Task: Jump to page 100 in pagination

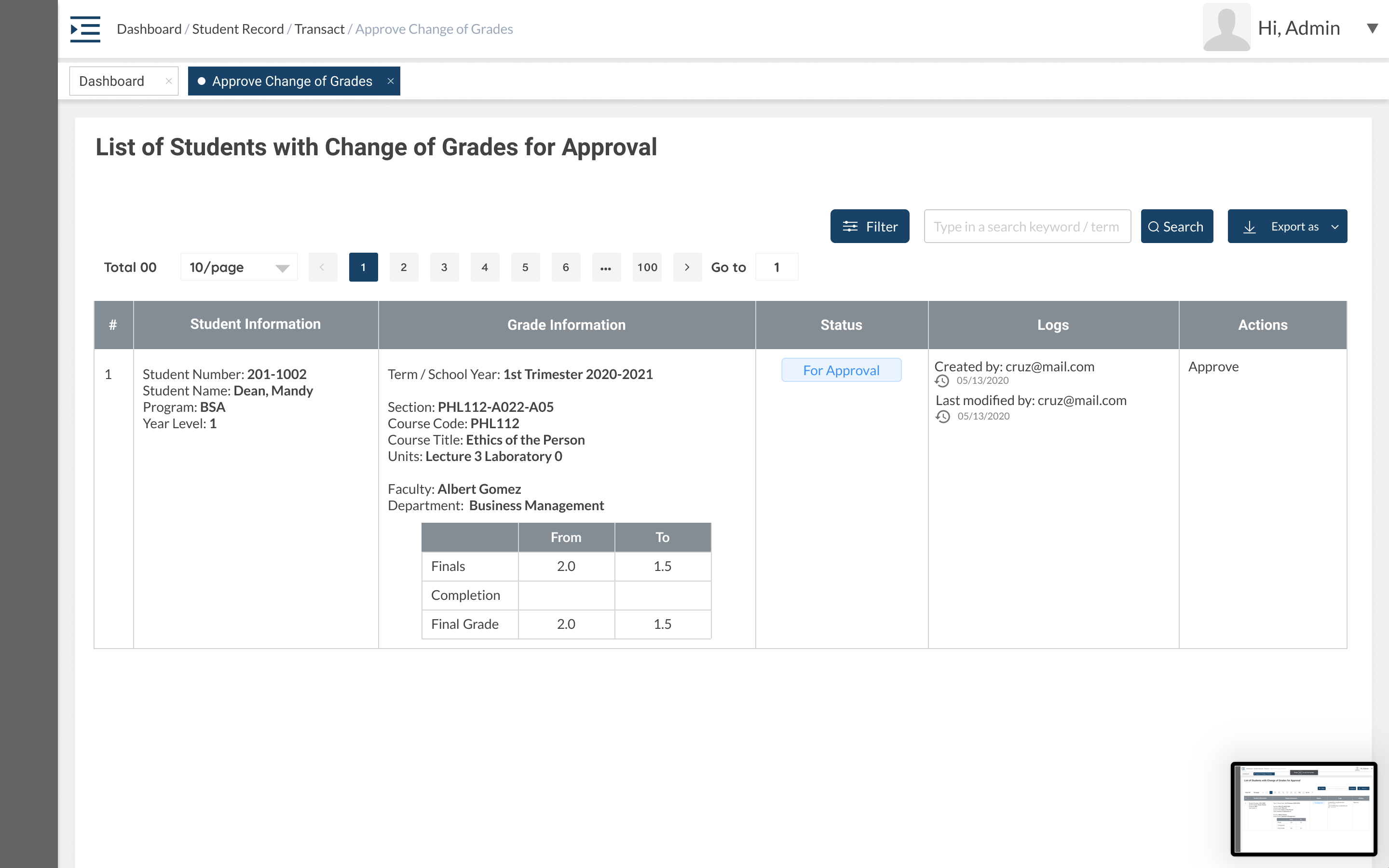Action: tap(647, 267)
